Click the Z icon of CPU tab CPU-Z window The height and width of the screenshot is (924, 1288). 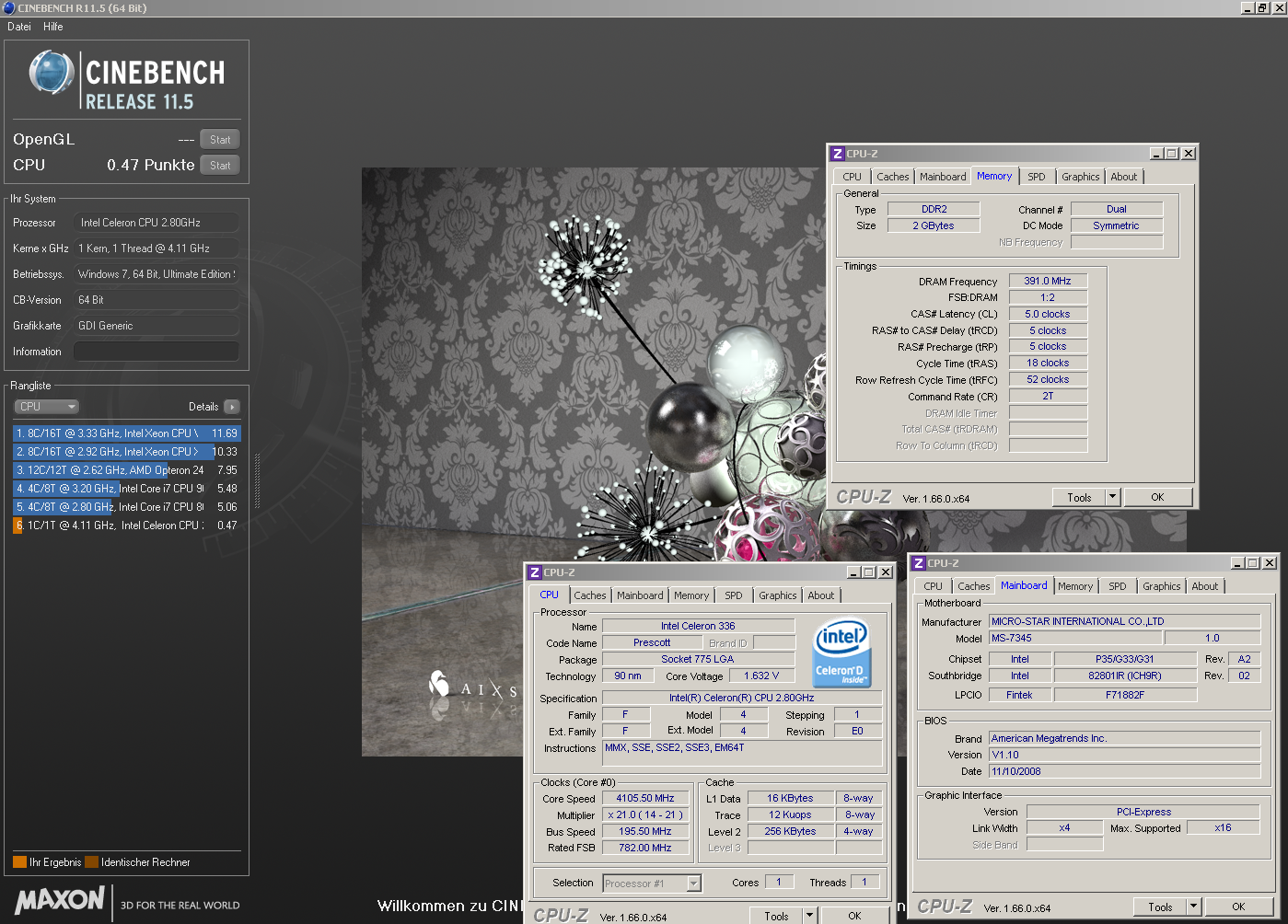[534, 572]
